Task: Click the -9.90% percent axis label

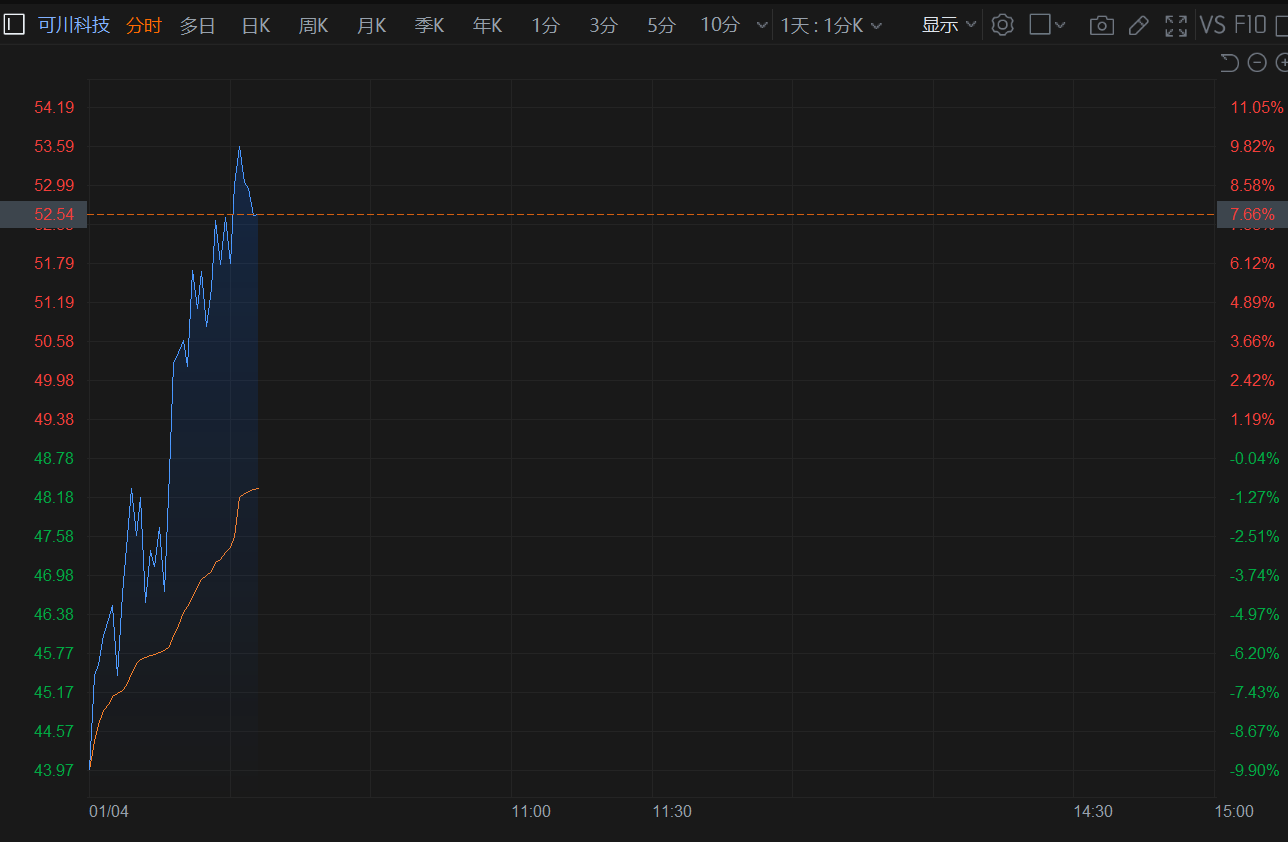Action: coord(1254,770)
